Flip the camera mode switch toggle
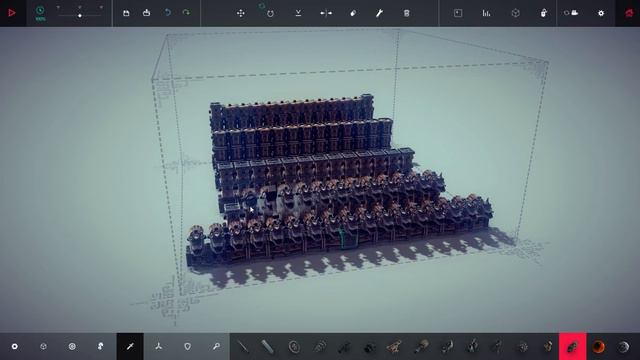This screenshot has width=640, height=360. click(x=571, y=13)
